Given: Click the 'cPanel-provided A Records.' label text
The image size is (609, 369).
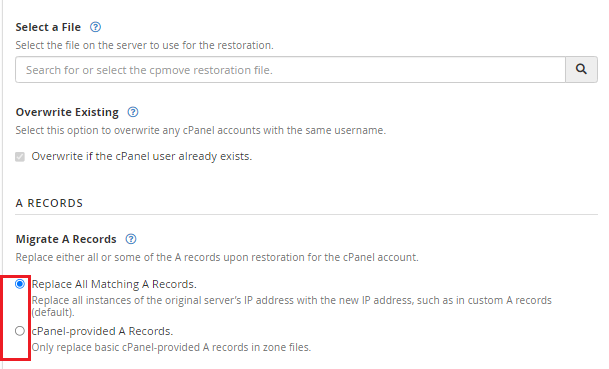Looking at the screenshot, I should coord(102,331).
